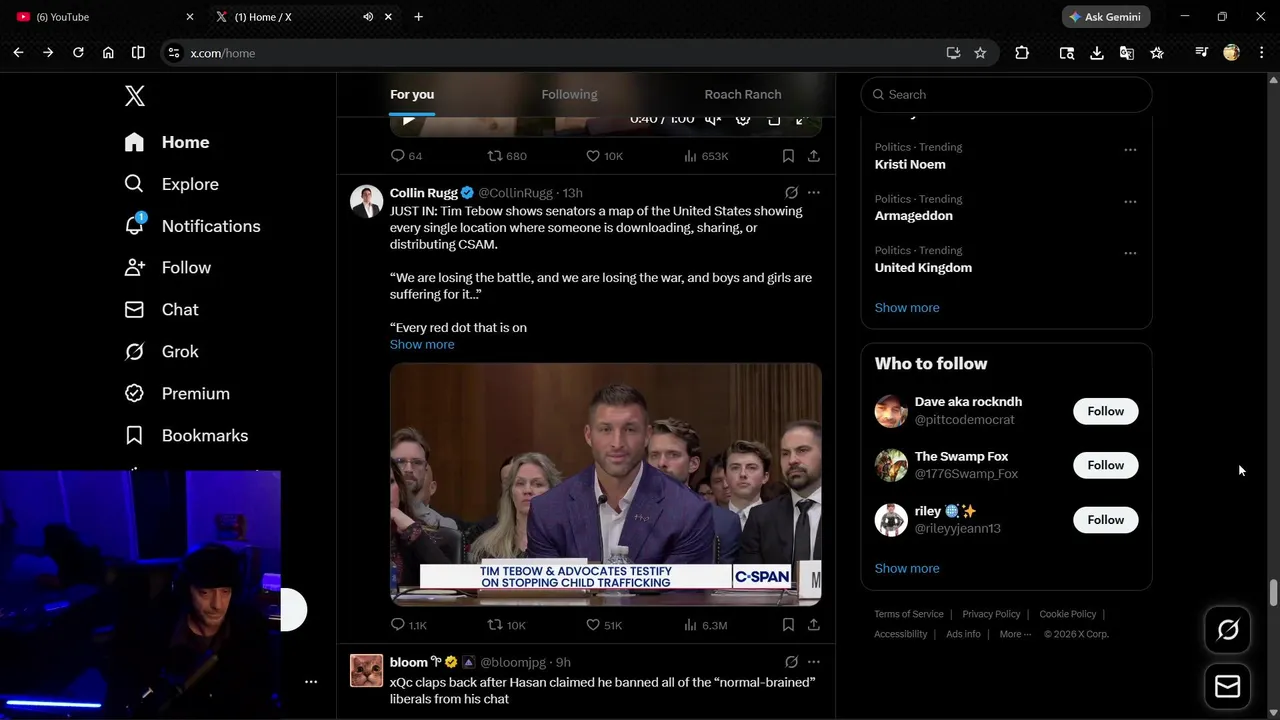Open more menu on bloom post
The width and height of the screenshot is (1280, 720).
pos(814,662)
